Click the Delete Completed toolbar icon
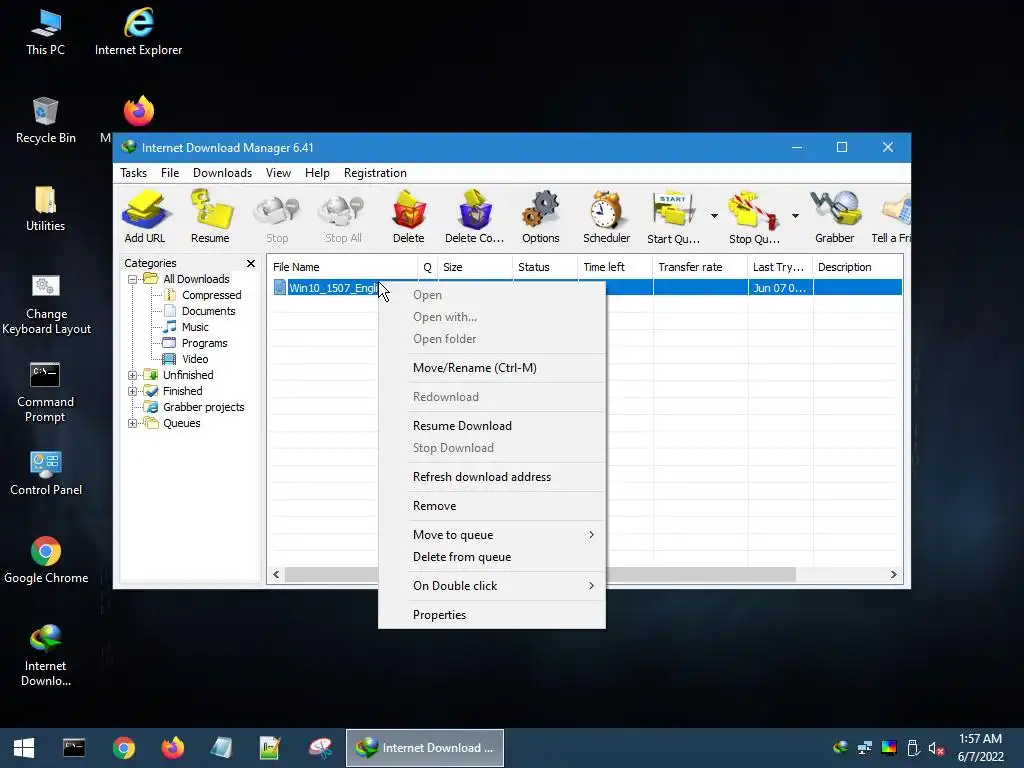 [x=474, y=216]
